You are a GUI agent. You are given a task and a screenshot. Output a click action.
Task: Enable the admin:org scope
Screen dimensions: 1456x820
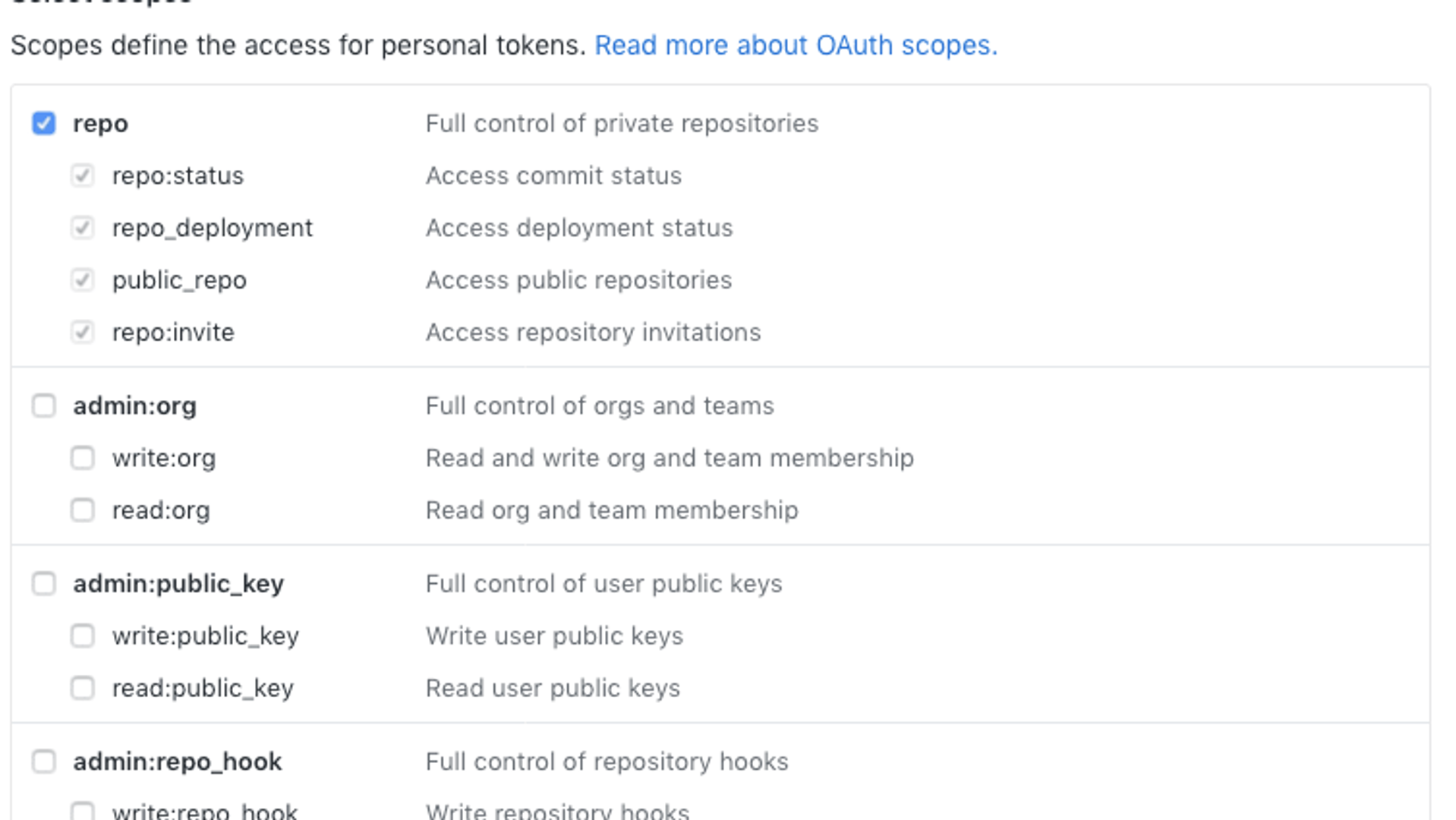coord(44,405)
